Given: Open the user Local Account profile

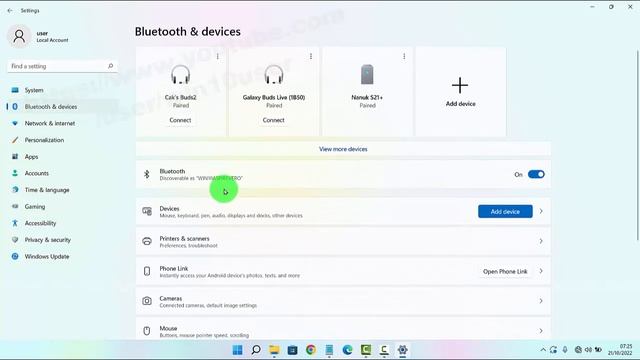Looking at the screenshot, I should point(38,36).
